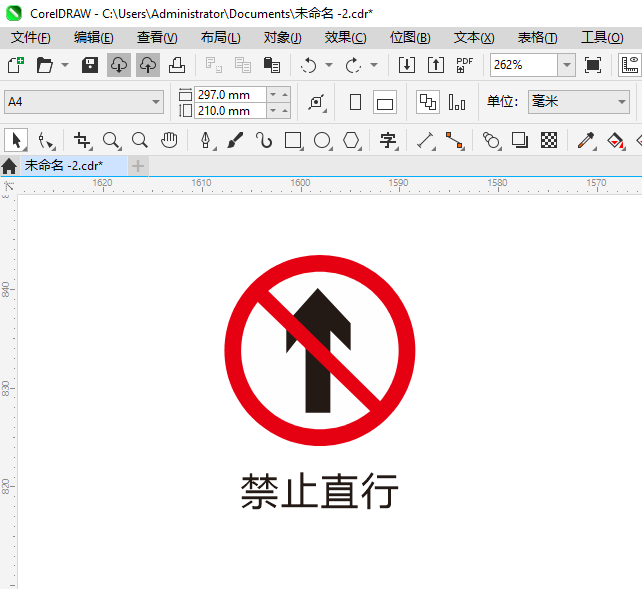The image size is (642, 589).
Task: Click the 262% zoom level field
Action: point(524,65)
